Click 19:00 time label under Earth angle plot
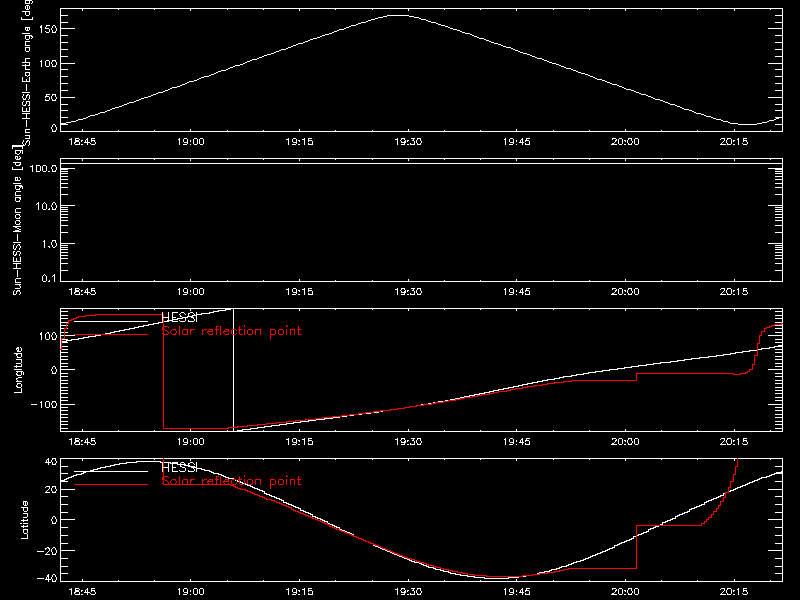 coord(191,142)
